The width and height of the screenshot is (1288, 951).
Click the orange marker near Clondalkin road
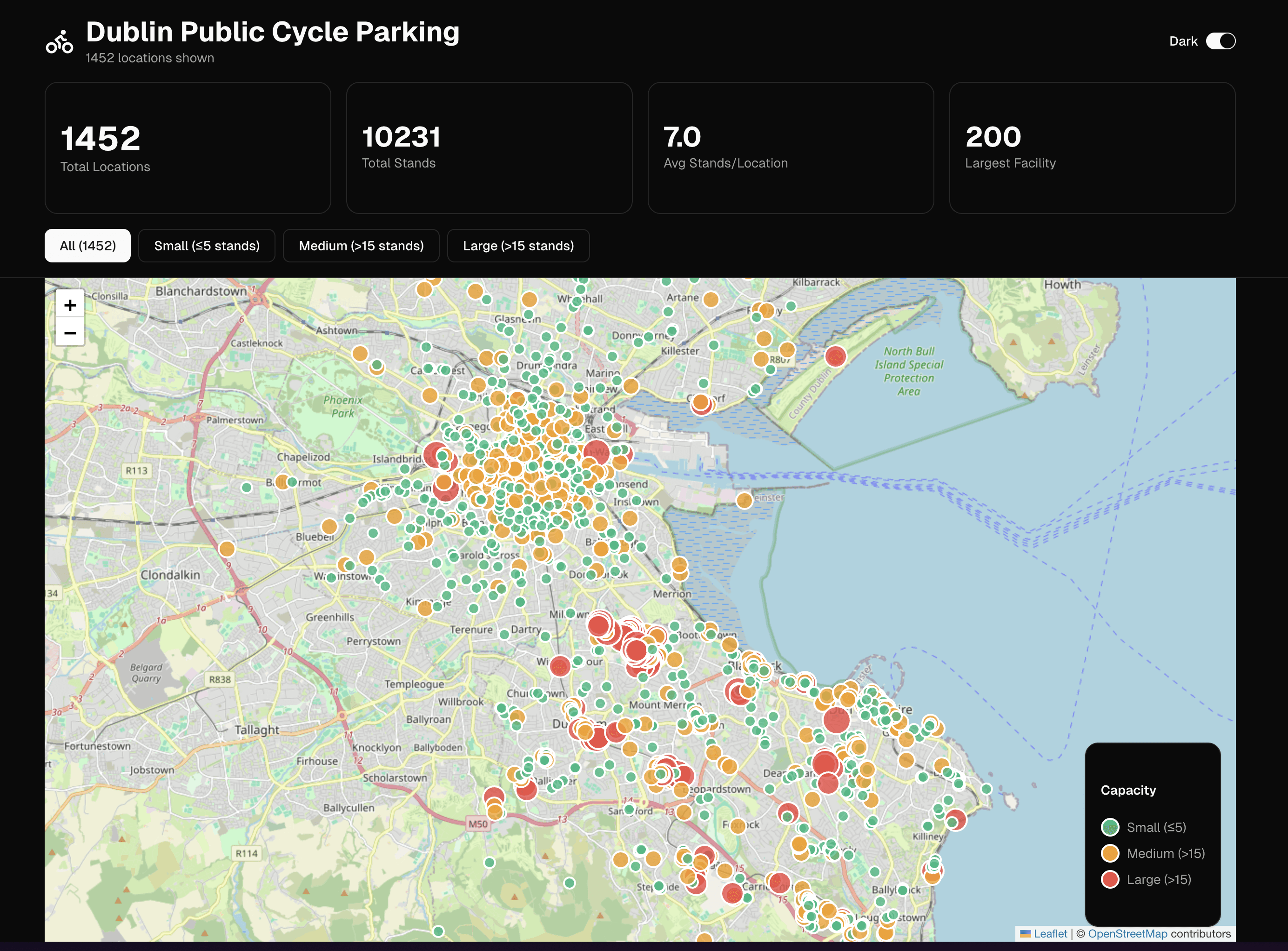pyautogui.click(x=227, y=549)
